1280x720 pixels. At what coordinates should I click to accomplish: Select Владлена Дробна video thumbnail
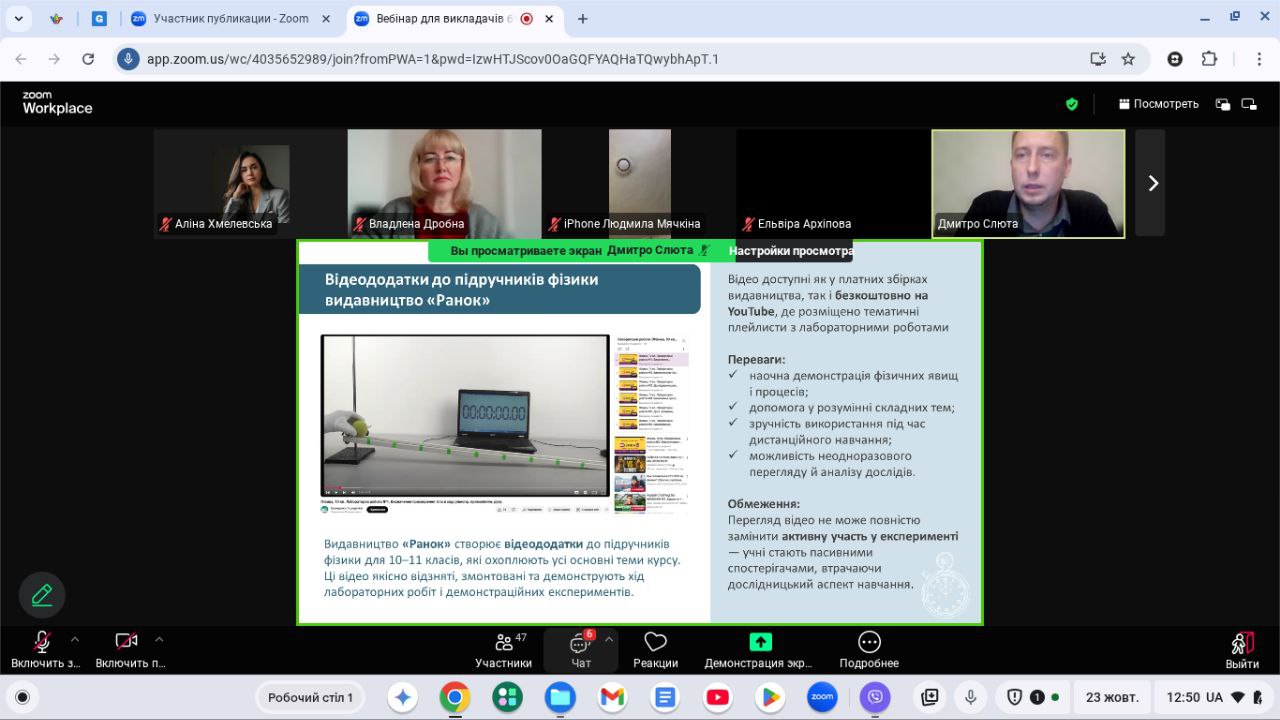click(444, 183)
